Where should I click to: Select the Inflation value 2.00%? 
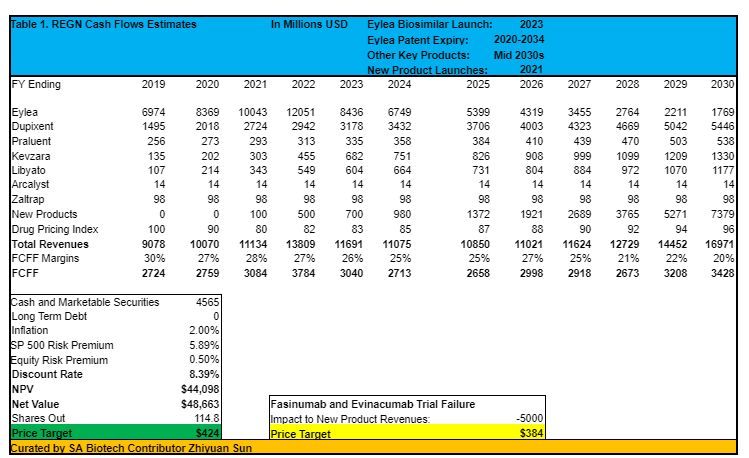[204, 330]
